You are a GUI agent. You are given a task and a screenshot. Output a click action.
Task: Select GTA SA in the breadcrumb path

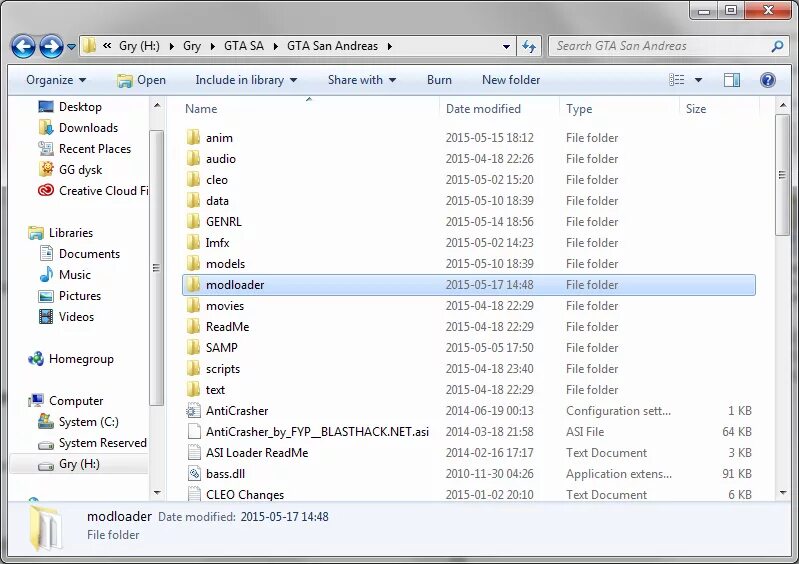(x=244, y=46)
